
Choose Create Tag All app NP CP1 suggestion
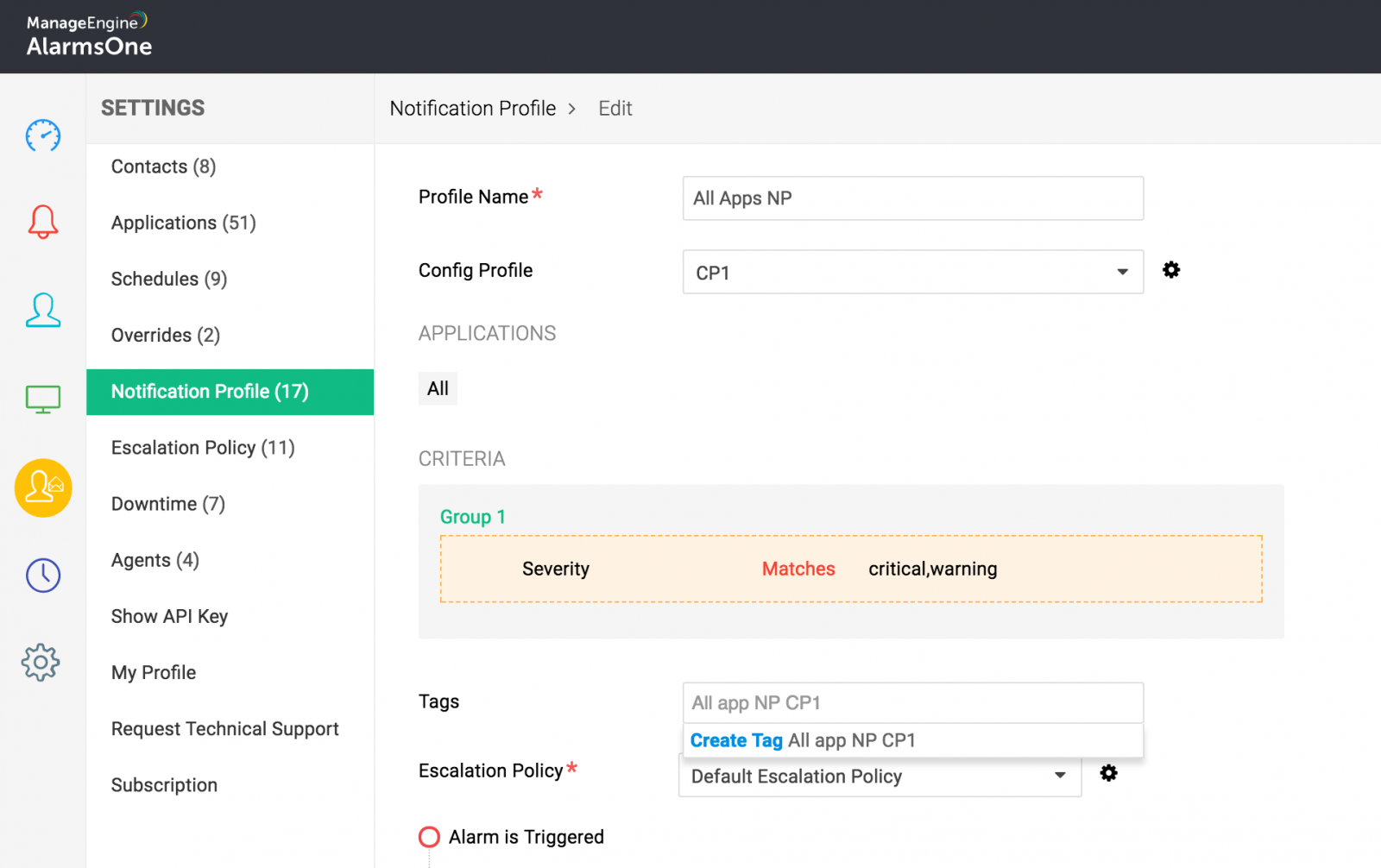[x=913, y=740]
